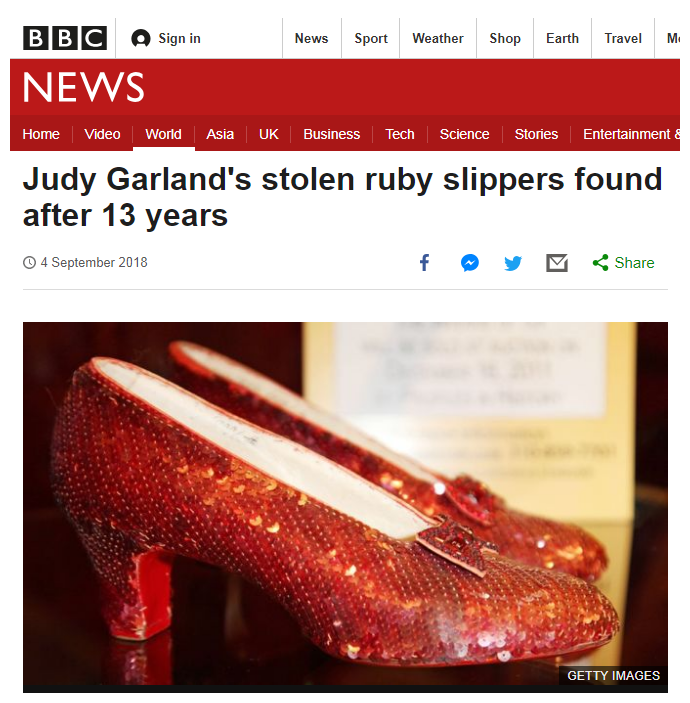Image resolution: width=690 pixels, height=703 pixels.
Task: Email the article via envelope icon
Action: click(x=557, y=263)
